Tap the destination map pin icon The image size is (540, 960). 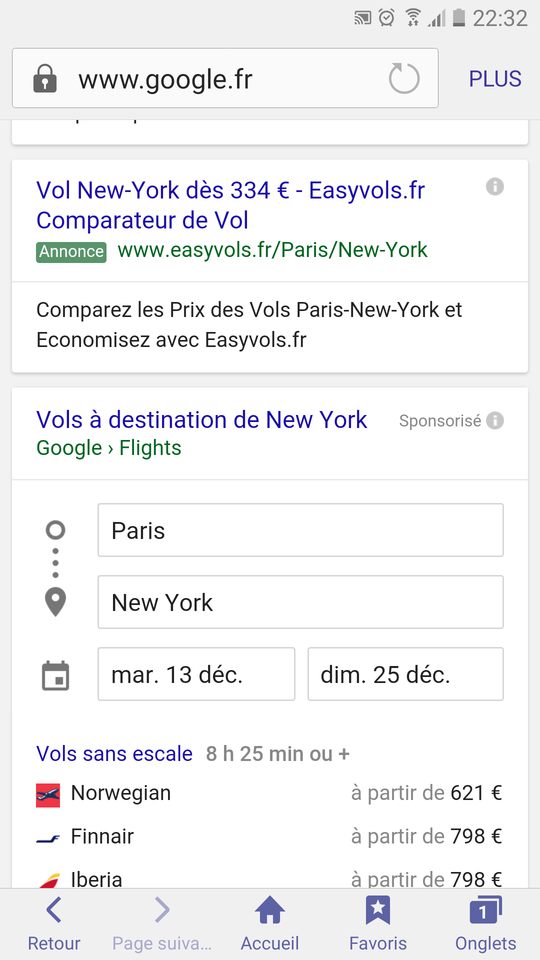55,602
